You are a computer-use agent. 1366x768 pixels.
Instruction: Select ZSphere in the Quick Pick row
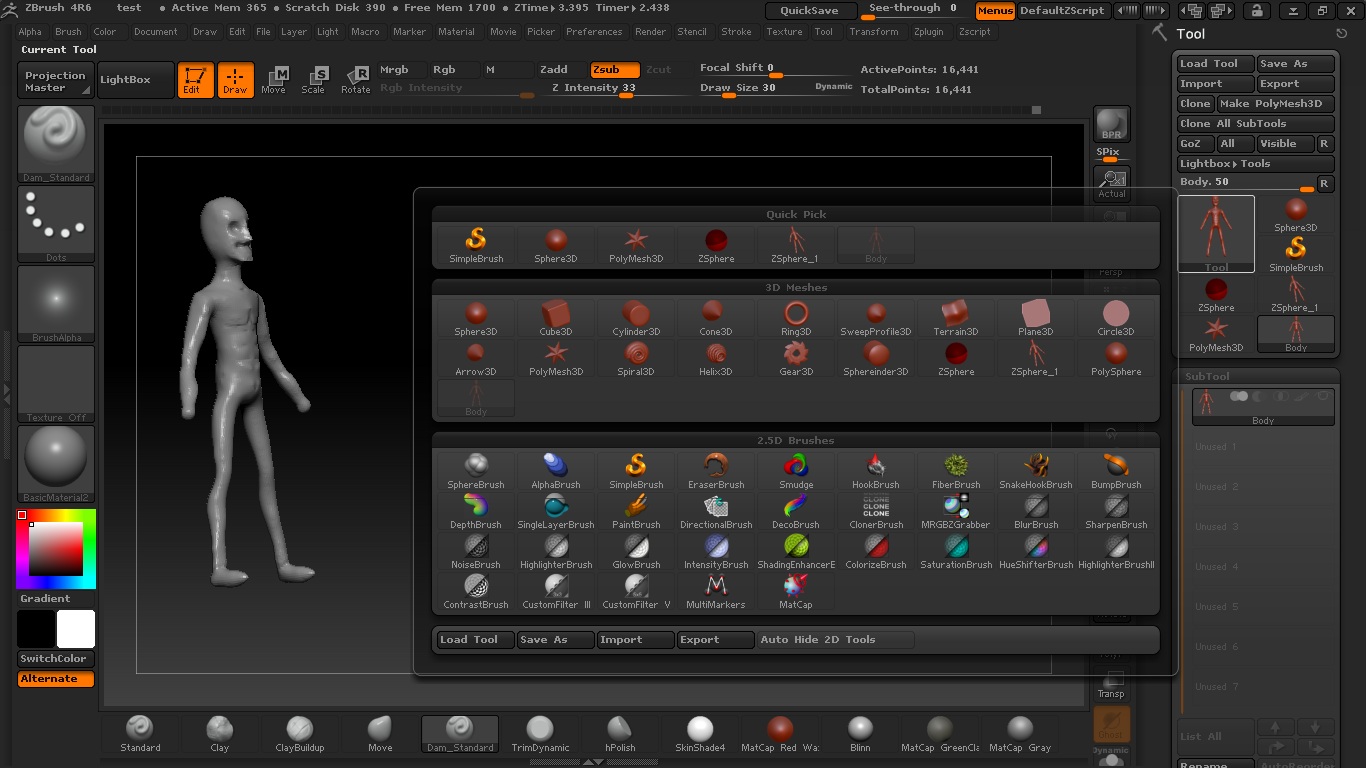point(716,245)
